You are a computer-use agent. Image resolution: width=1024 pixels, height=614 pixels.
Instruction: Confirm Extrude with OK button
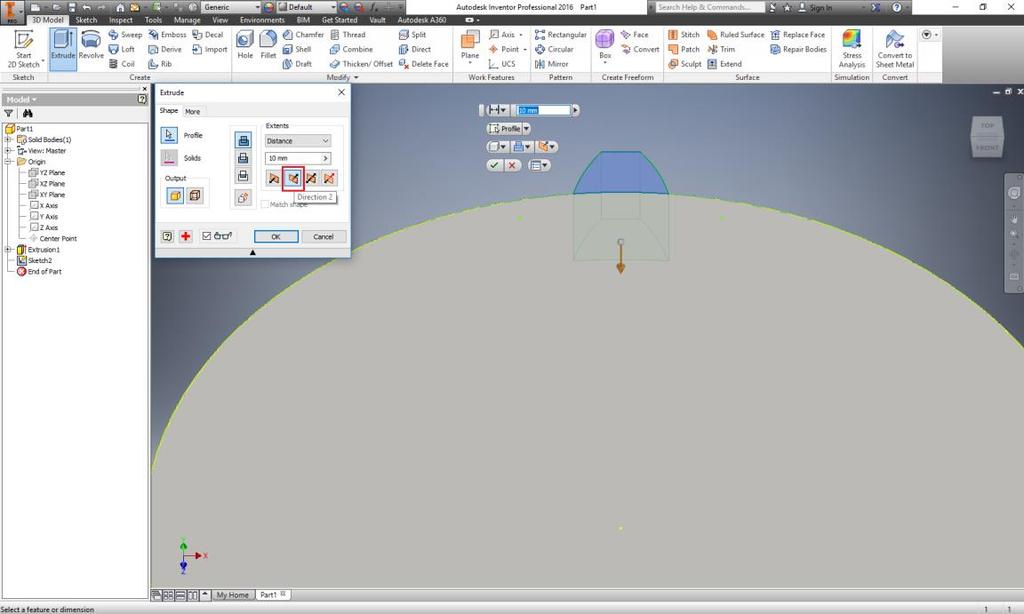(x=276, y=236)
